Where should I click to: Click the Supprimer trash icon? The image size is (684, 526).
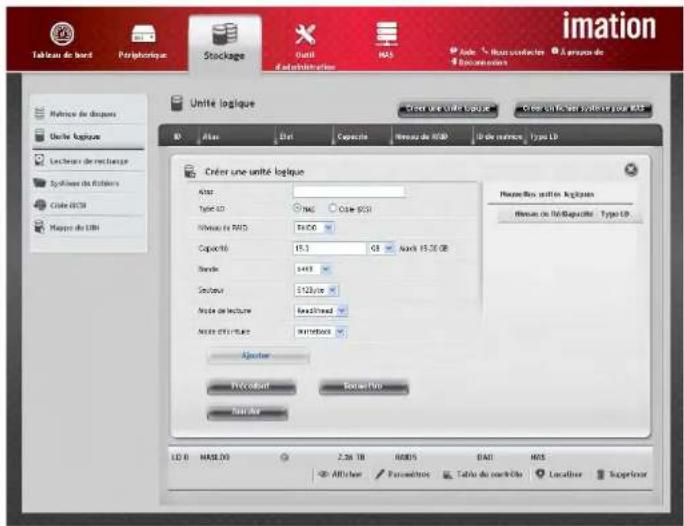click(x=601, y=474)
